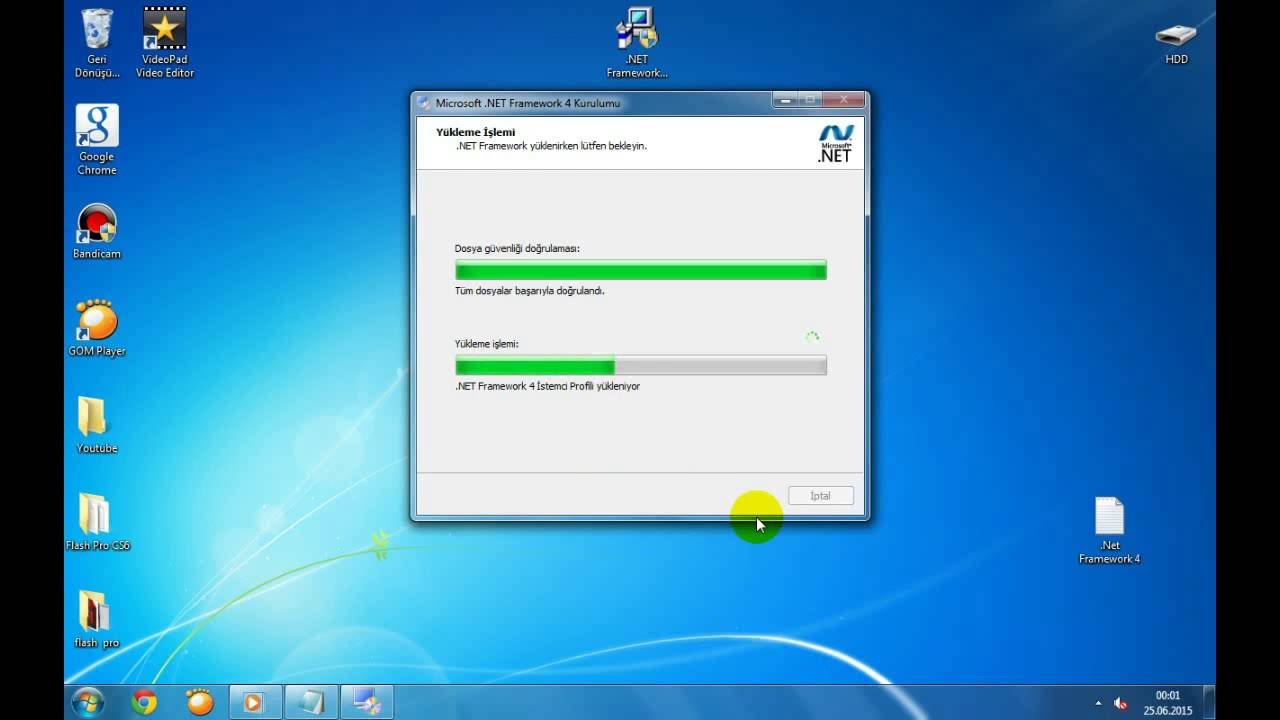Screen dimensions: 1280x720
Task: Click '.NET Framework yüklenirken lütfen bekleyin.' text
Action: coord(552,146)
